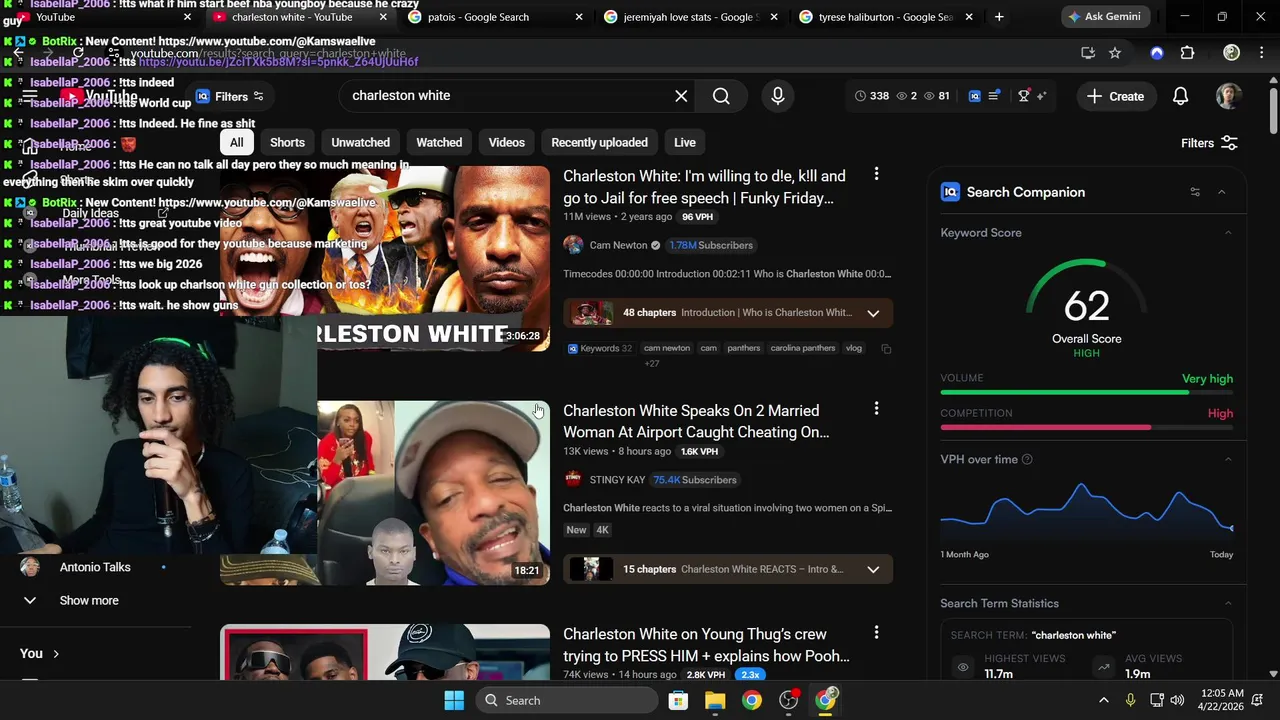
Task: Click install app icon in address bar
Action: pyautogui.click(x=1088, y=53)
